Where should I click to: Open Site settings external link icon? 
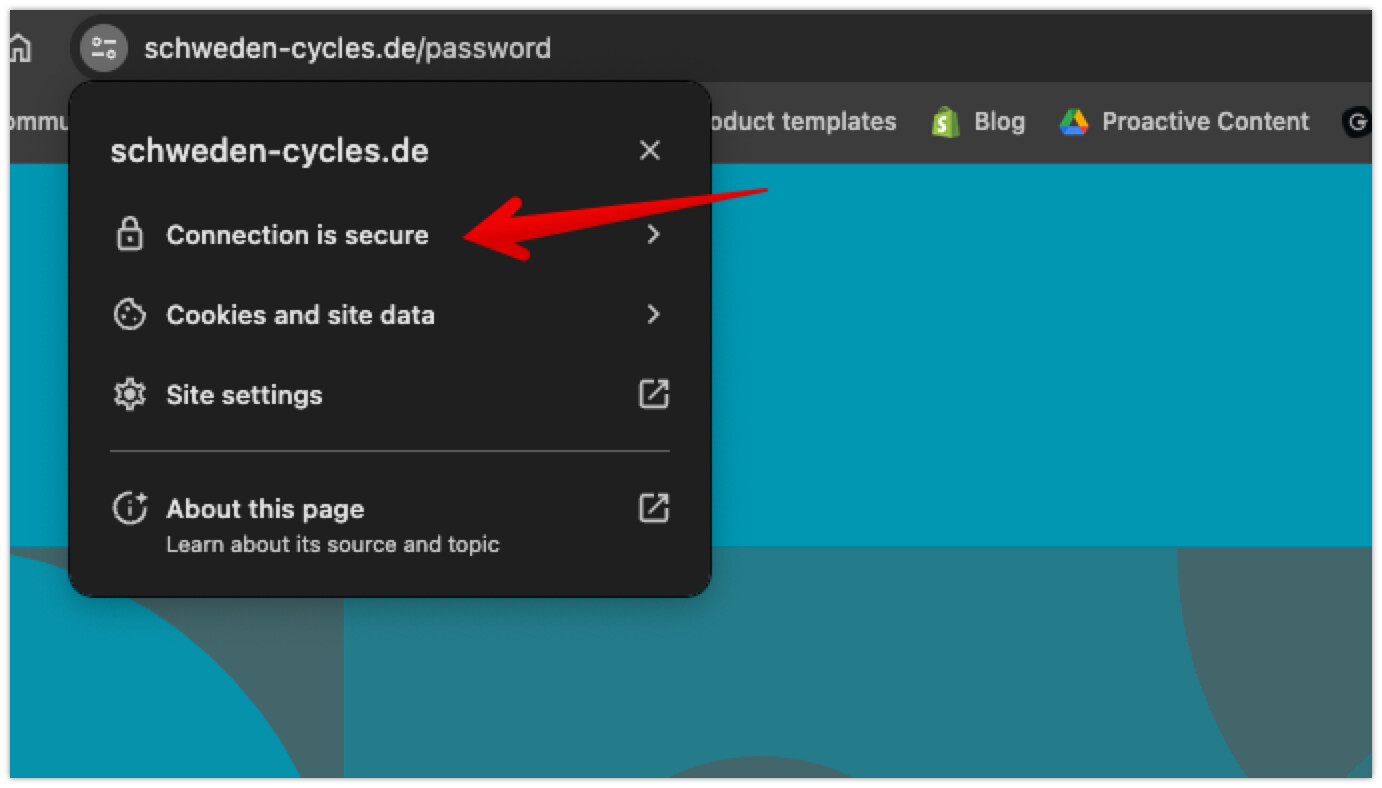tap(654, 394)
